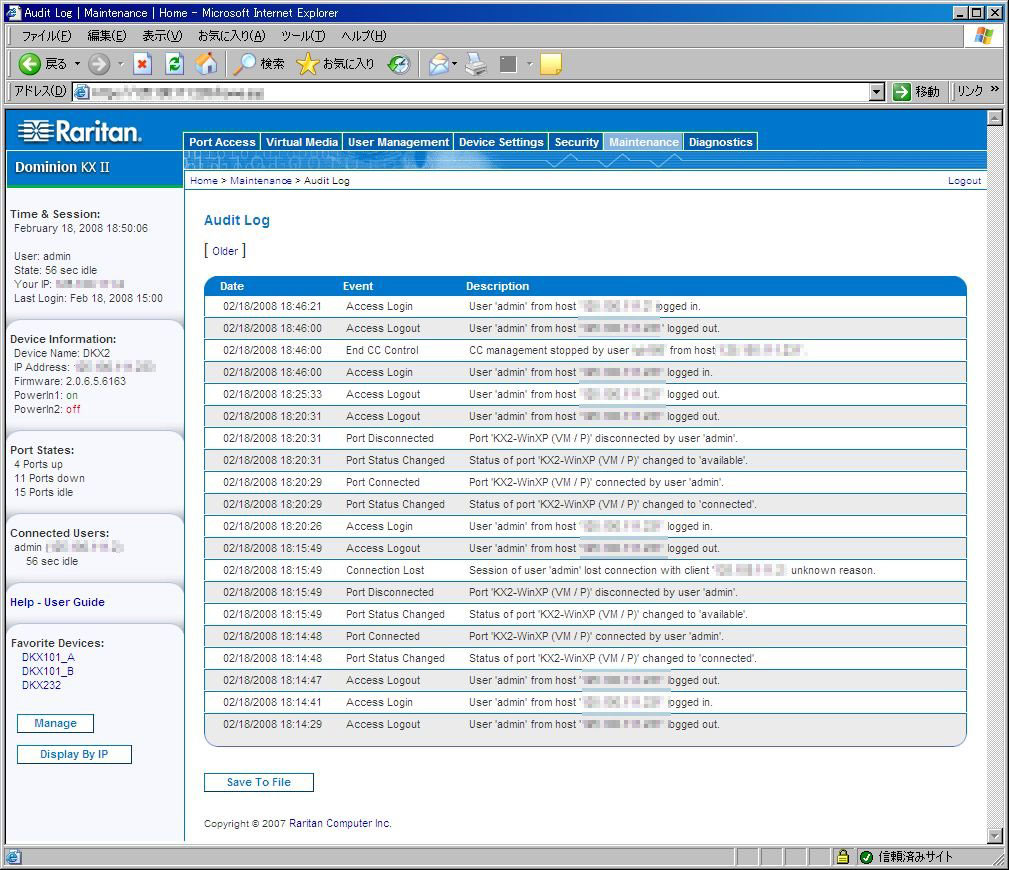Viewport: 1009px width, 870px height.
Task: Click the Home house icon
Action: pyautogui.click(x=206, y=64)
